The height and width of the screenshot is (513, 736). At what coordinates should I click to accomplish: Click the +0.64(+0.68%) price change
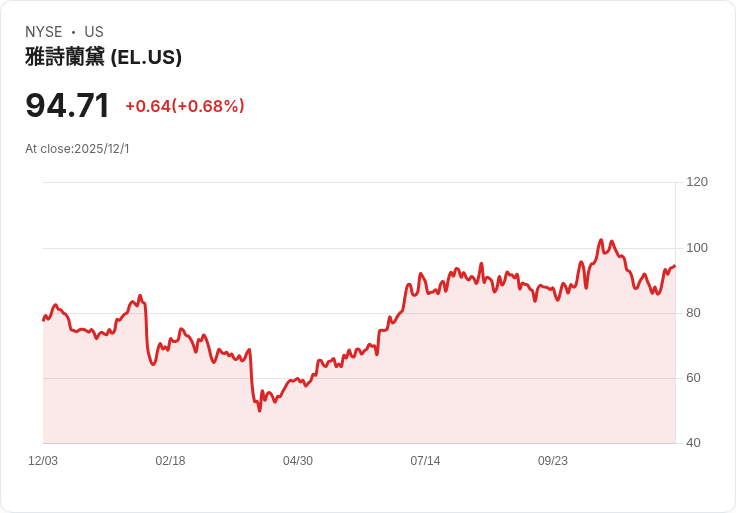(185, 106)
